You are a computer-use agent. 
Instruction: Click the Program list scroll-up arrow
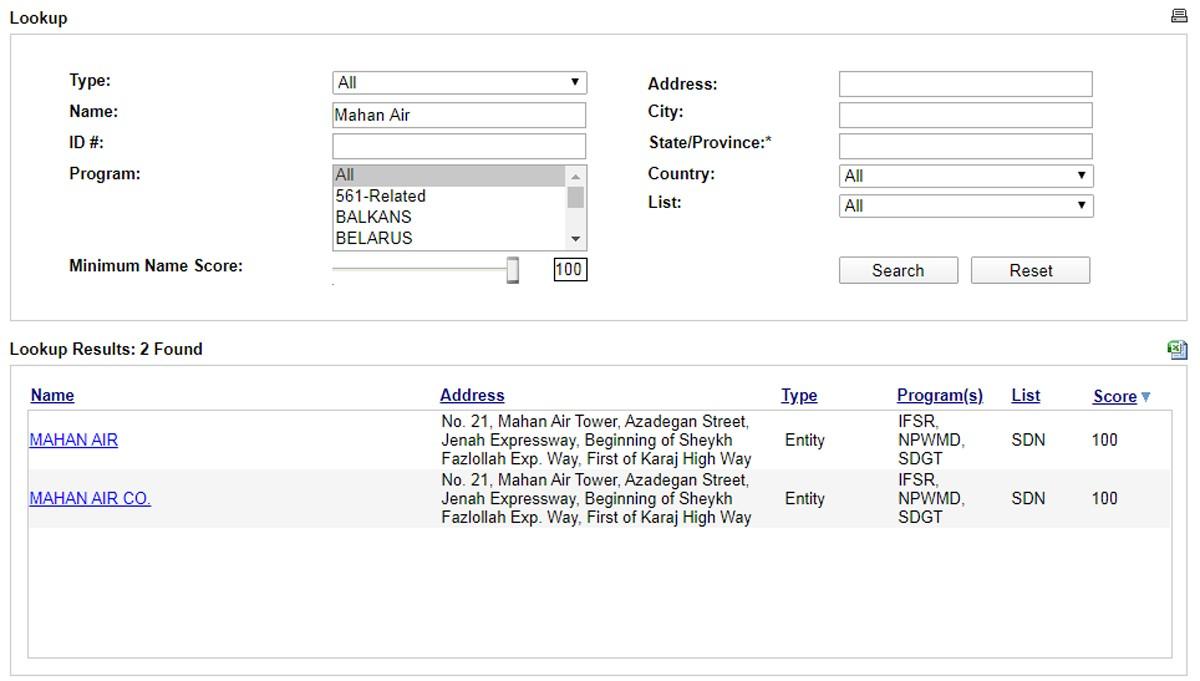(575, 176)
